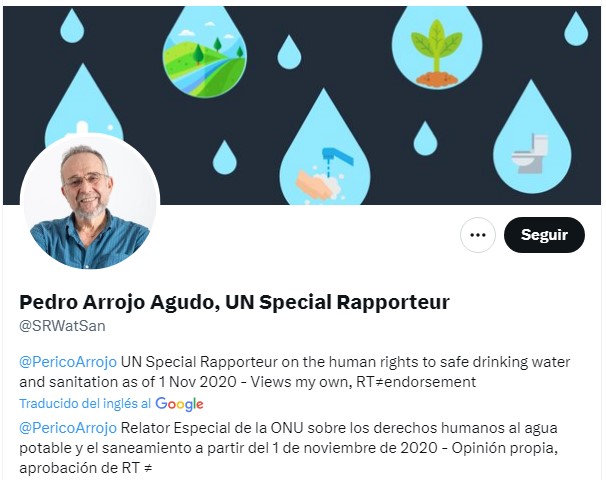Click the small drop between landscape and plant

point(289,52)
